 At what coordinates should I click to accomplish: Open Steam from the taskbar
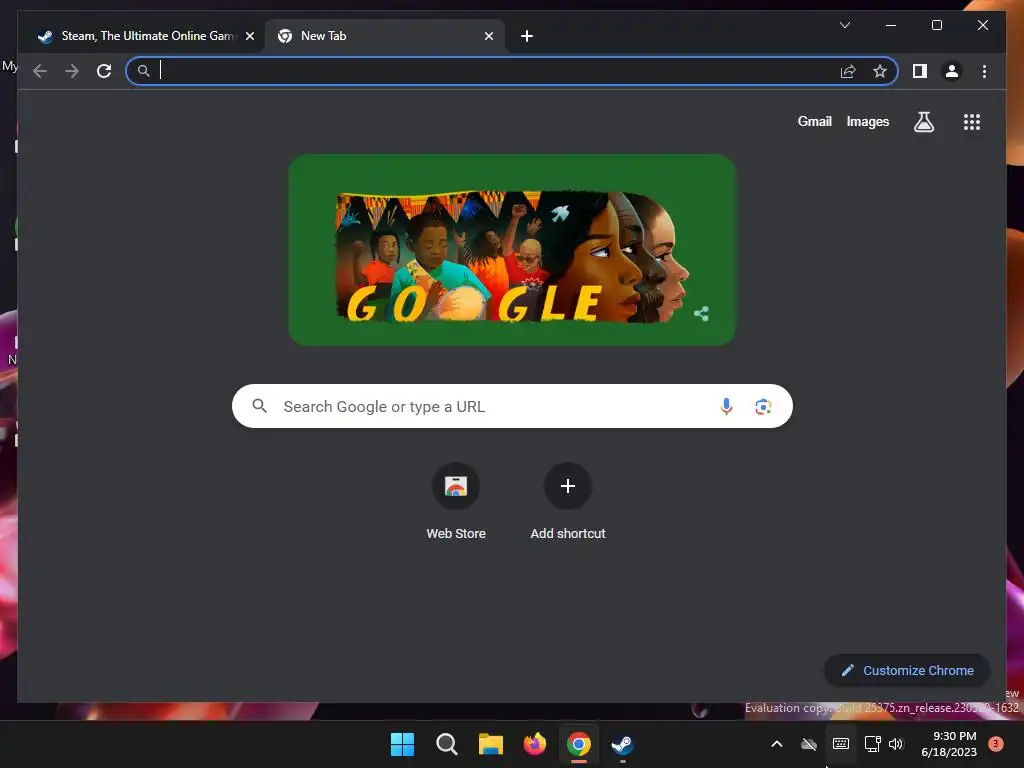click(622, 744)
